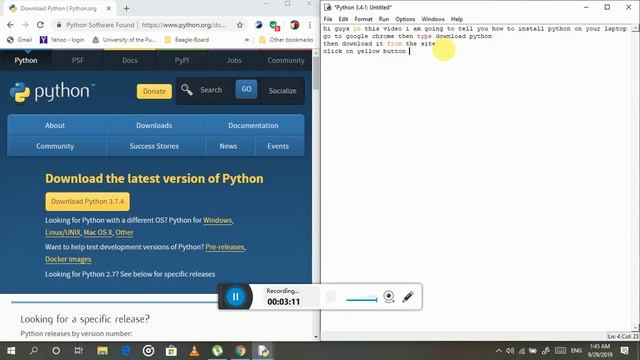Screen dimensions: 640x360
Task: Show hidden system tray icons
Action: tap(499, 351)
